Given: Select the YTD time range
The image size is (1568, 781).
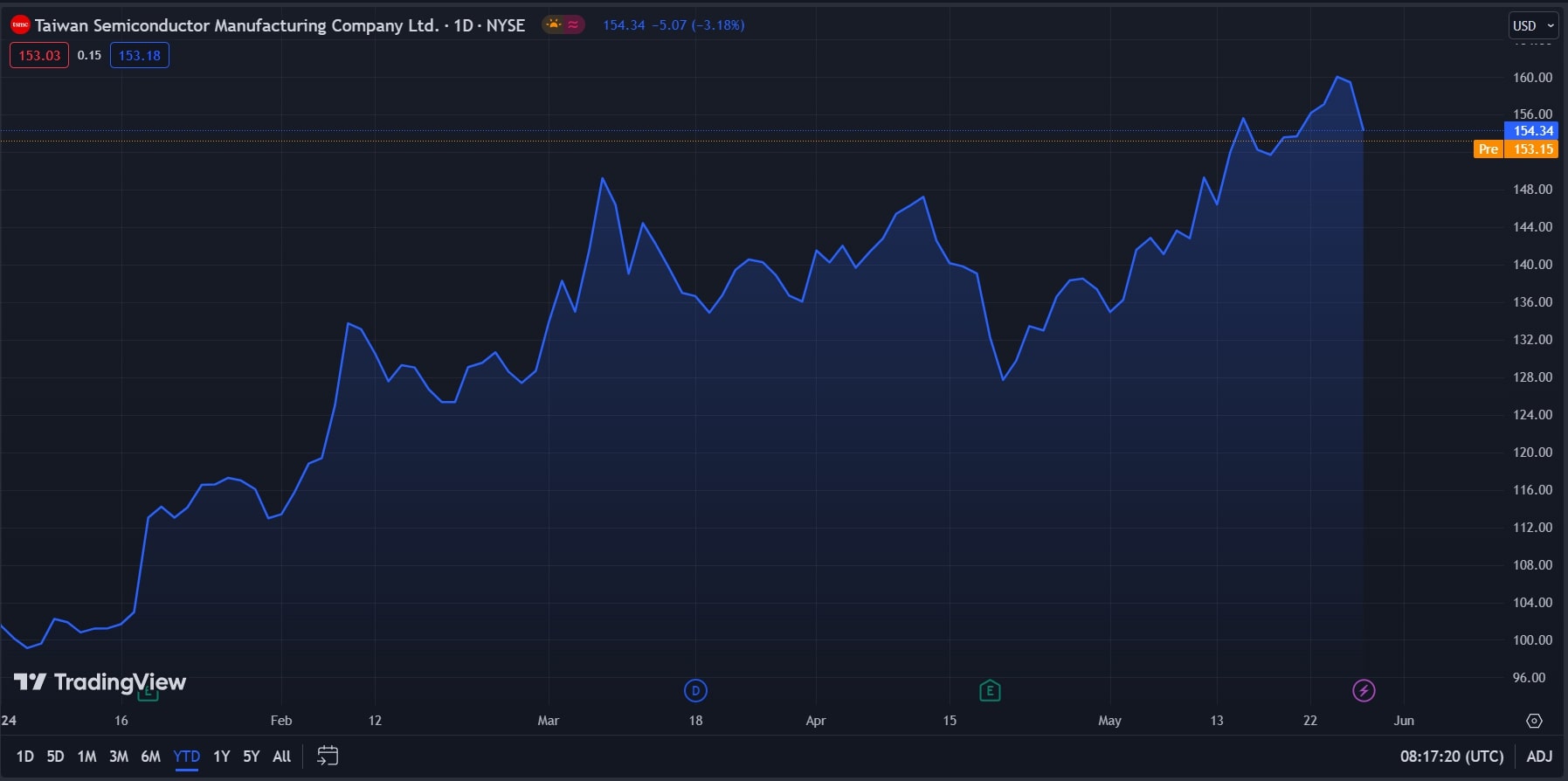Looking at the screenshot, I should (x=187, y=757).
